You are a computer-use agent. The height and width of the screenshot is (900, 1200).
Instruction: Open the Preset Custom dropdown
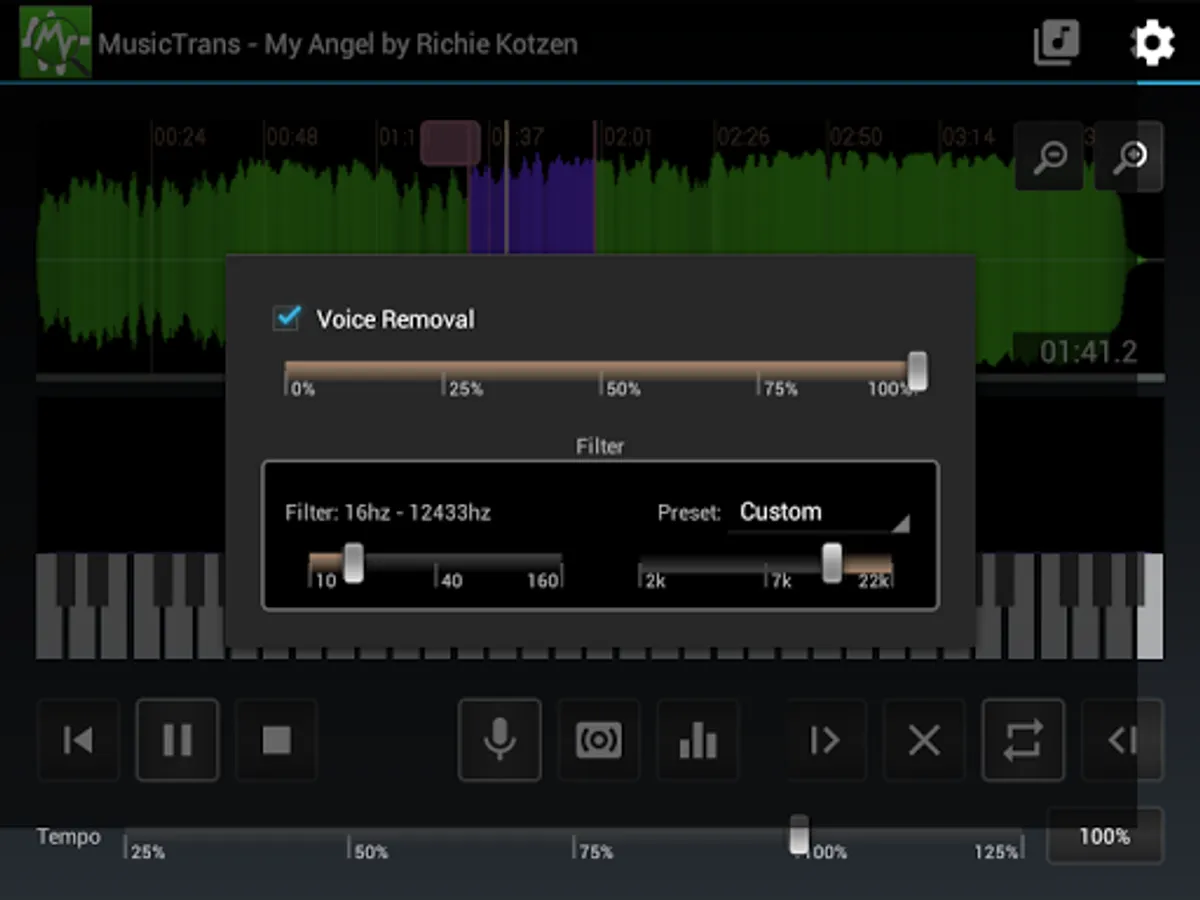(x=819, y=513)
